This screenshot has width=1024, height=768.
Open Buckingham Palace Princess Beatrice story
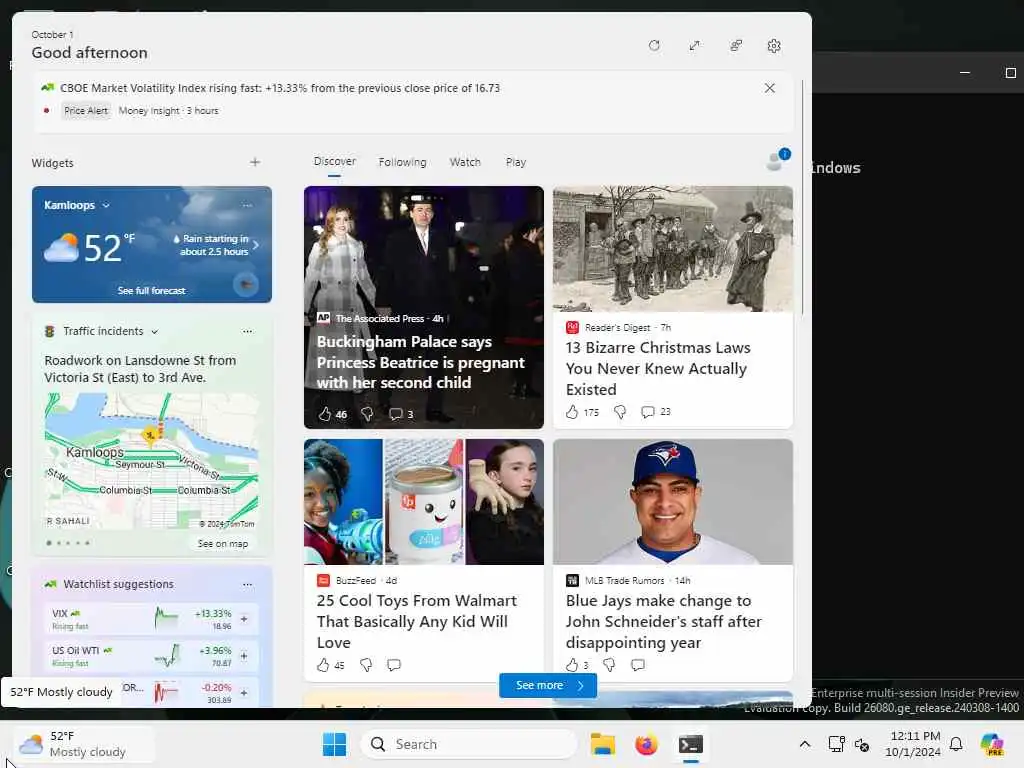pyautogui.click(x=421, y=362)
